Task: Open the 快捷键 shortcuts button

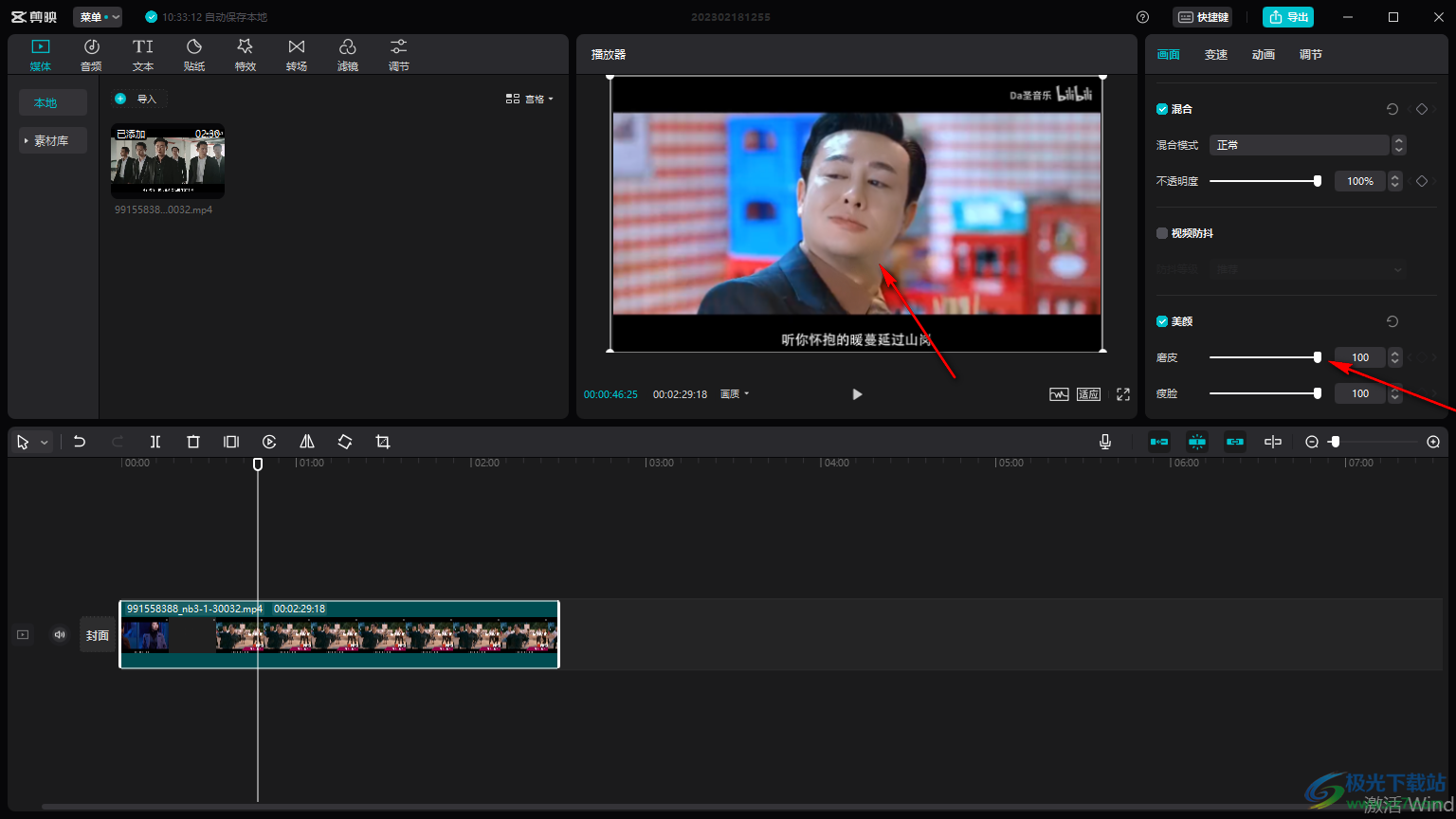Action: coord(1203,17)
